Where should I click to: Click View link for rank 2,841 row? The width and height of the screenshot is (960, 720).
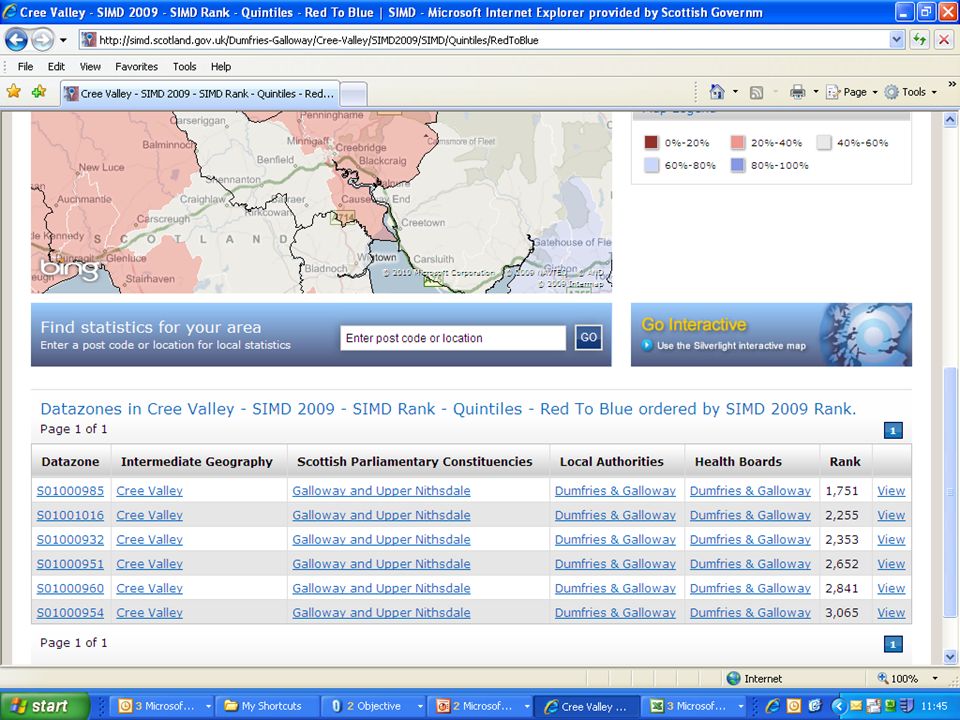(x=891, y=588)
